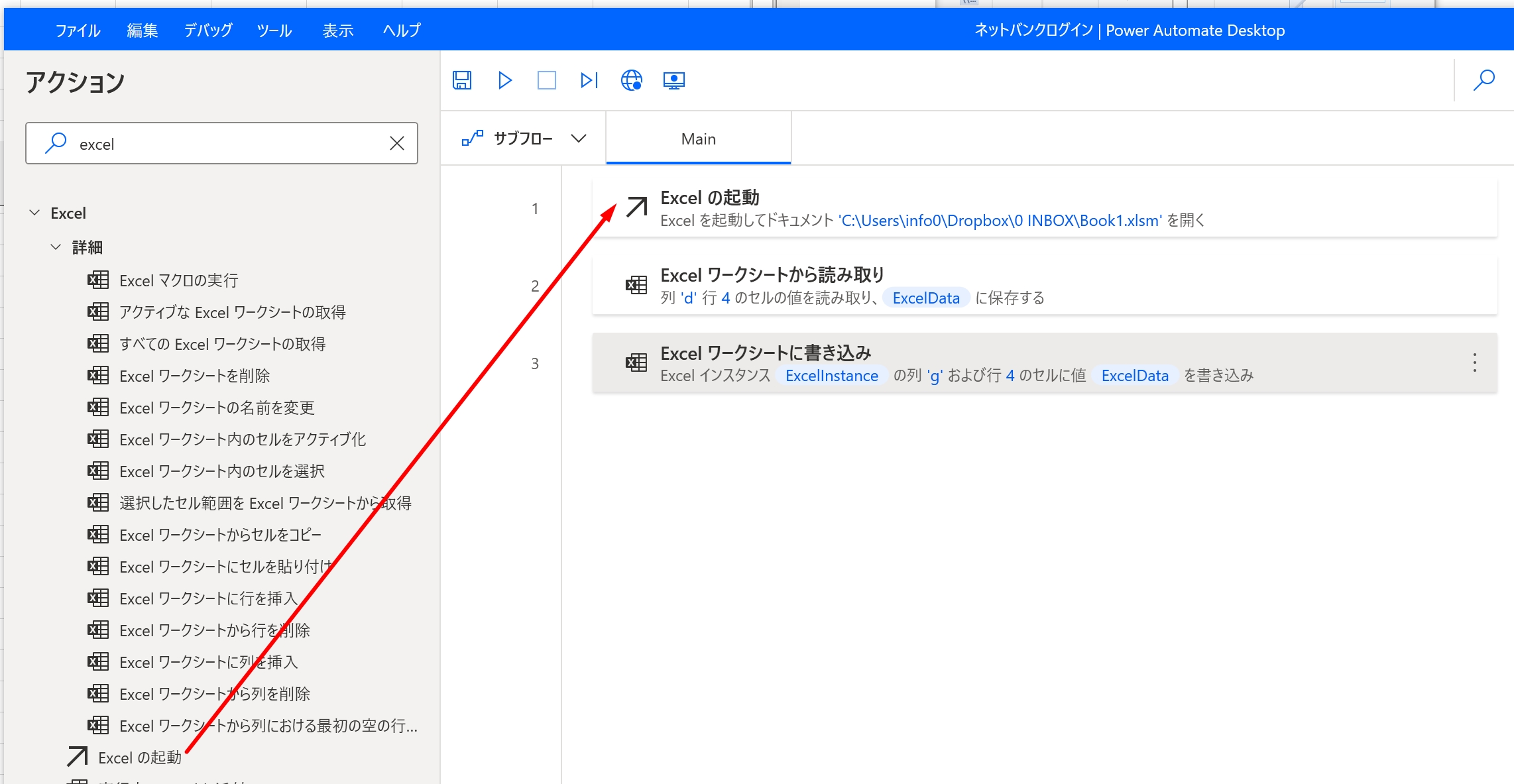Select Excel ワークシートからセルをコピー action
The image size is (1514, 784).
point(220,535)
